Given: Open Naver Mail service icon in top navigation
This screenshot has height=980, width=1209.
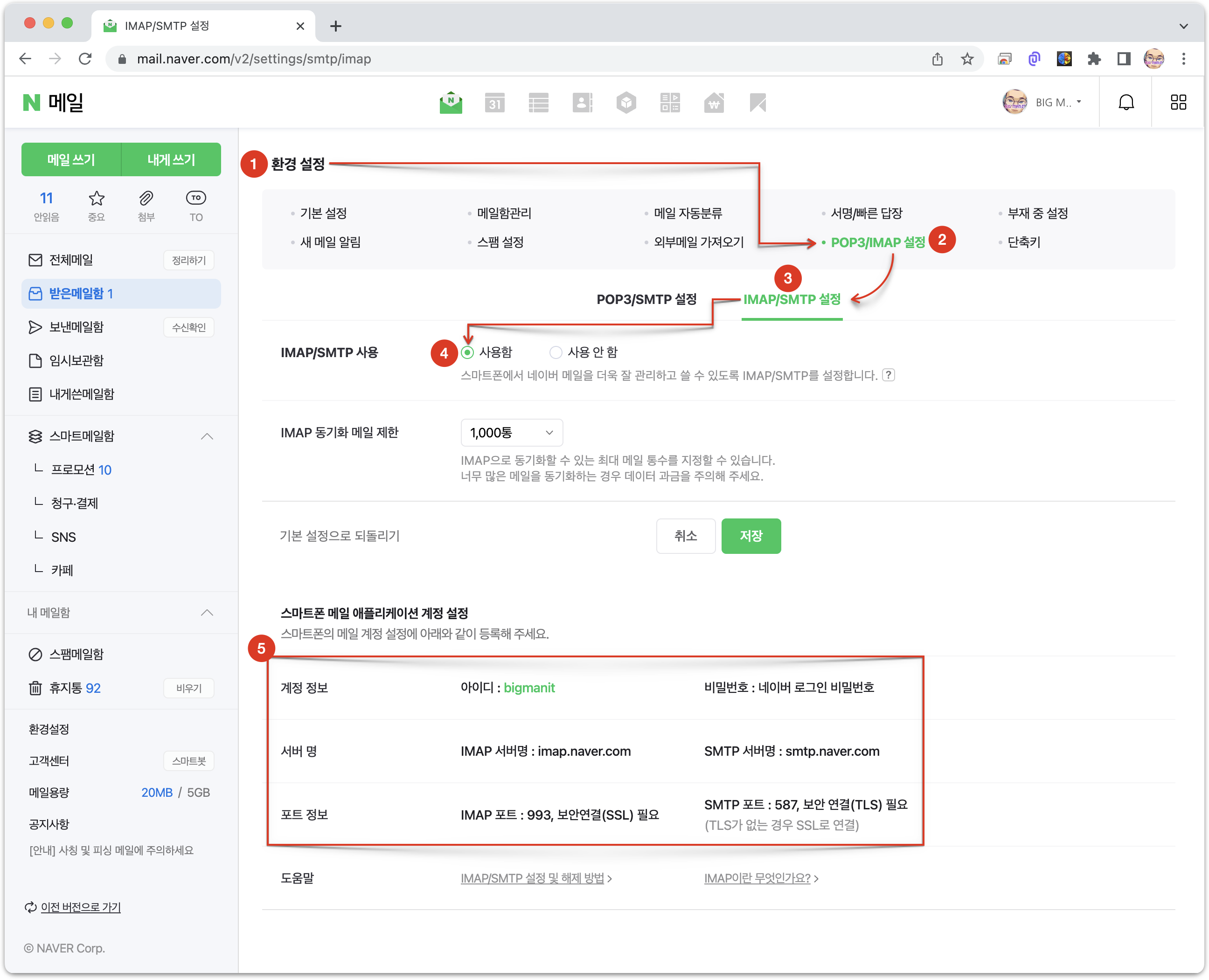Looking at the screenshot, I should (451, 103).
